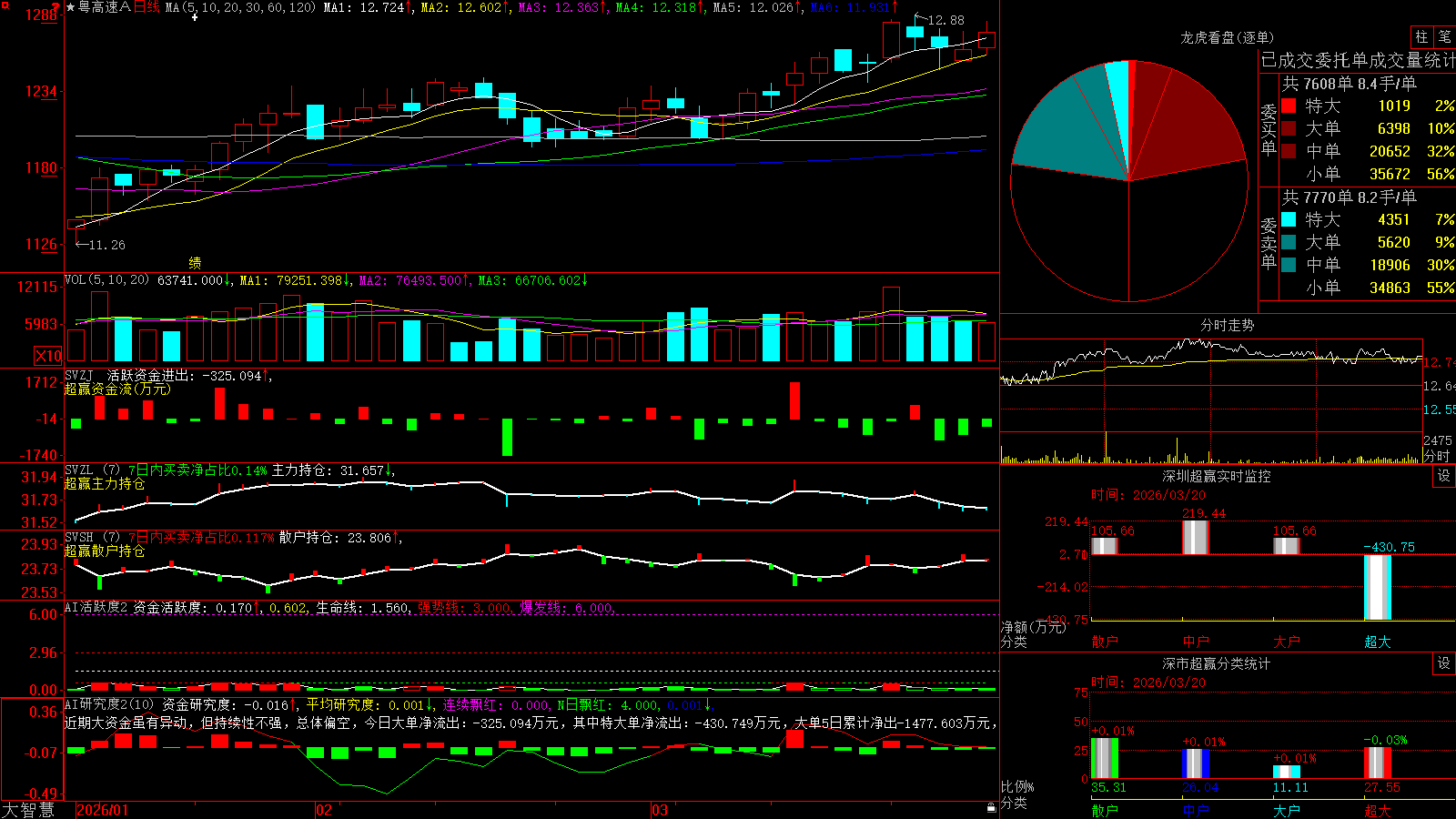1456x819 pixels.
Task: Click the SVZL (7) indicator label
Action: point(93,470)
